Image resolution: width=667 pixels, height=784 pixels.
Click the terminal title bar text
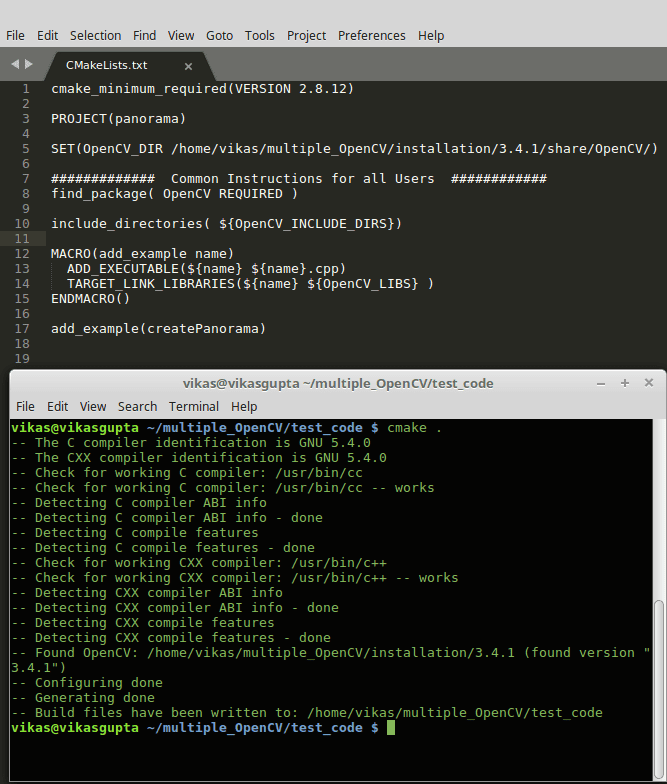tap(338, 384)
